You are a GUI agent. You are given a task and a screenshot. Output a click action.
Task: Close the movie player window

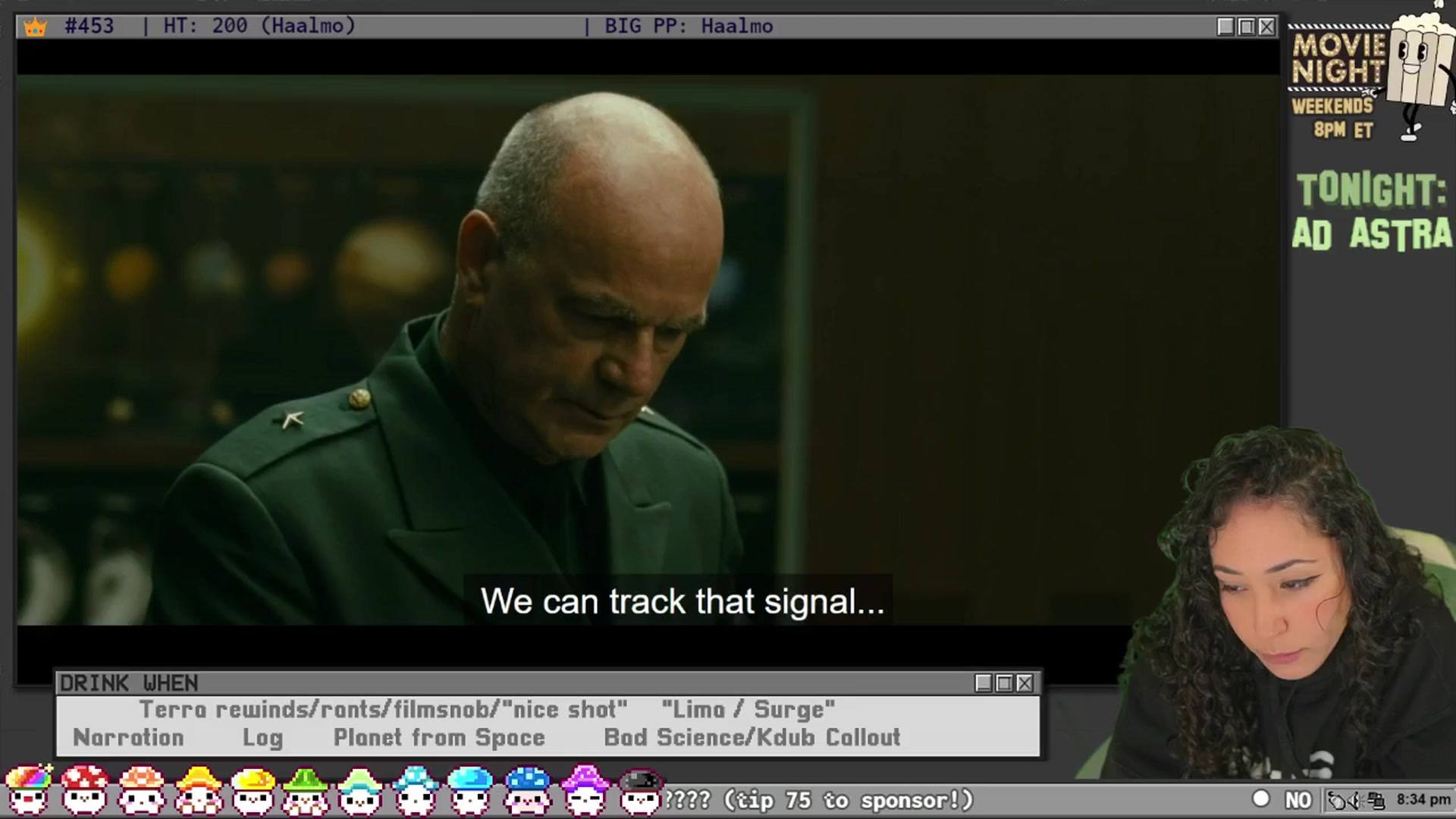[x=1266, y=27]
